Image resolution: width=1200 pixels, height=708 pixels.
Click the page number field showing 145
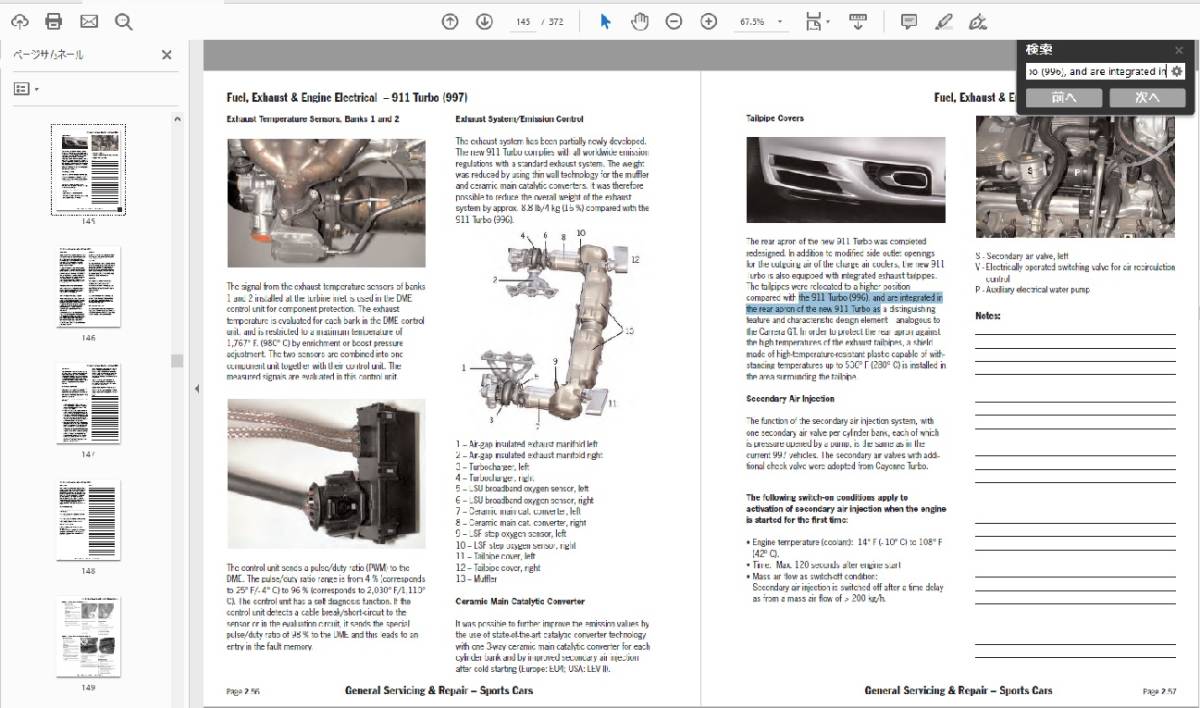[521, 21]
